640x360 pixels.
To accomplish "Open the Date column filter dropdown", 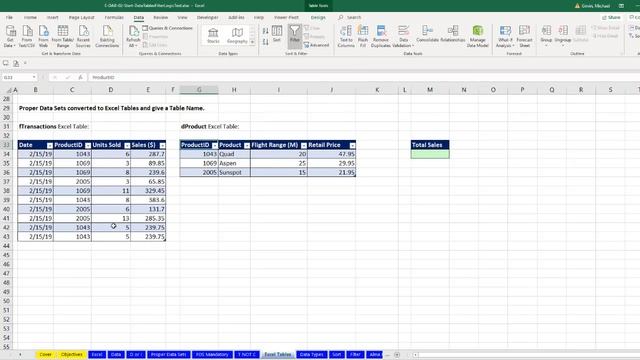I will 49,145.
